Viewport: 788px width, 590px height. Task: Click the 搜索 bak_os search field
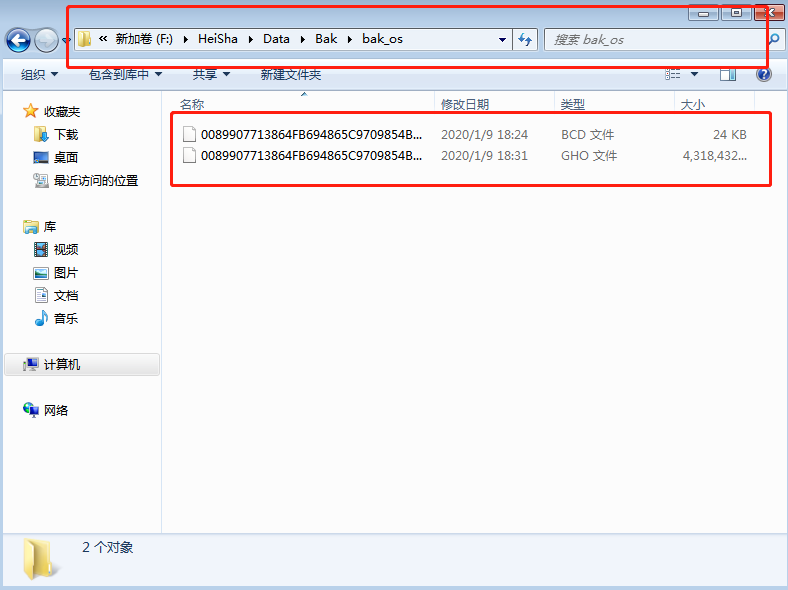coord(650,40)
